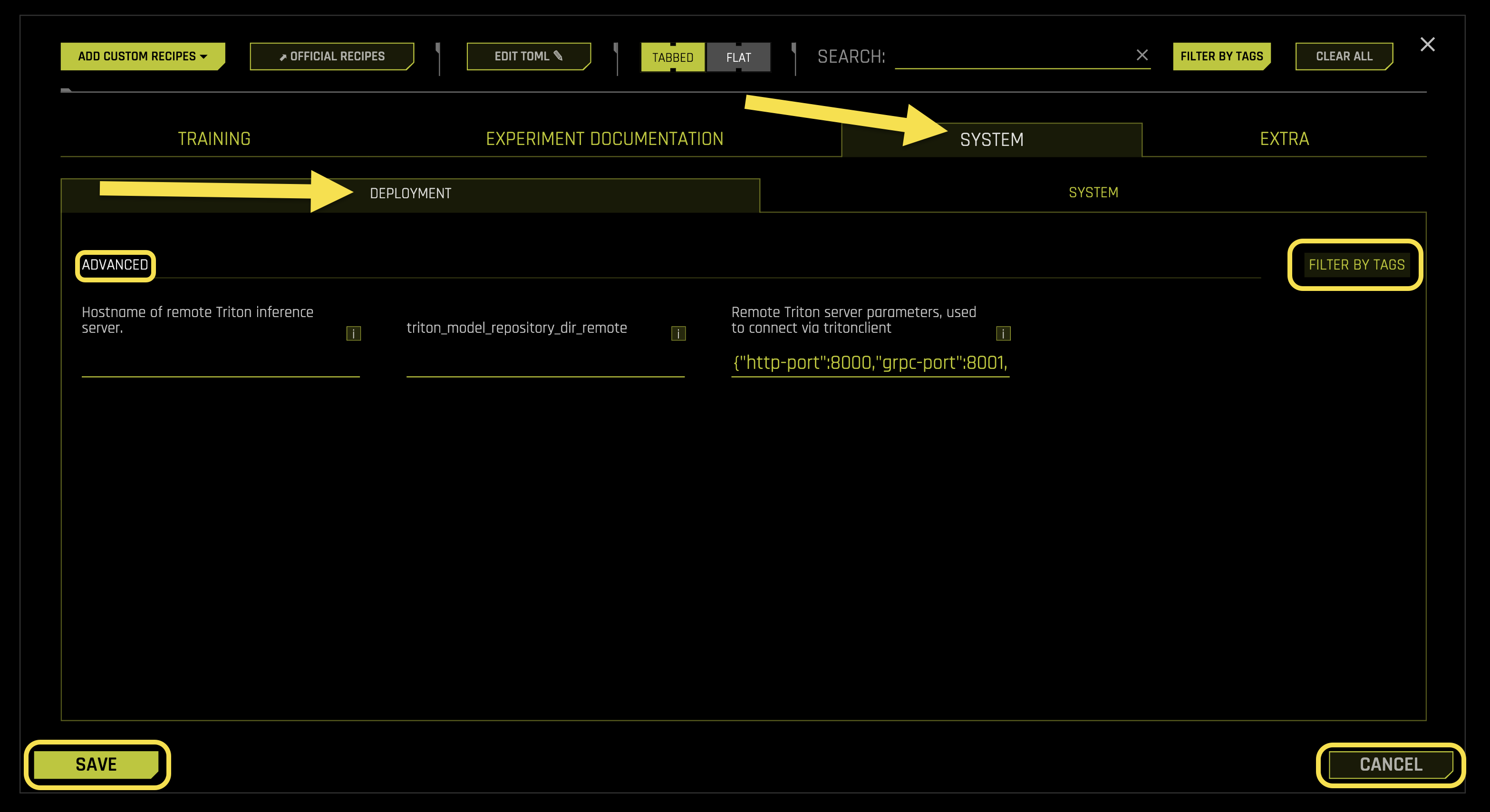1490x812 pixels.
Task: Select the System subtab under System
Action: 1093,192
